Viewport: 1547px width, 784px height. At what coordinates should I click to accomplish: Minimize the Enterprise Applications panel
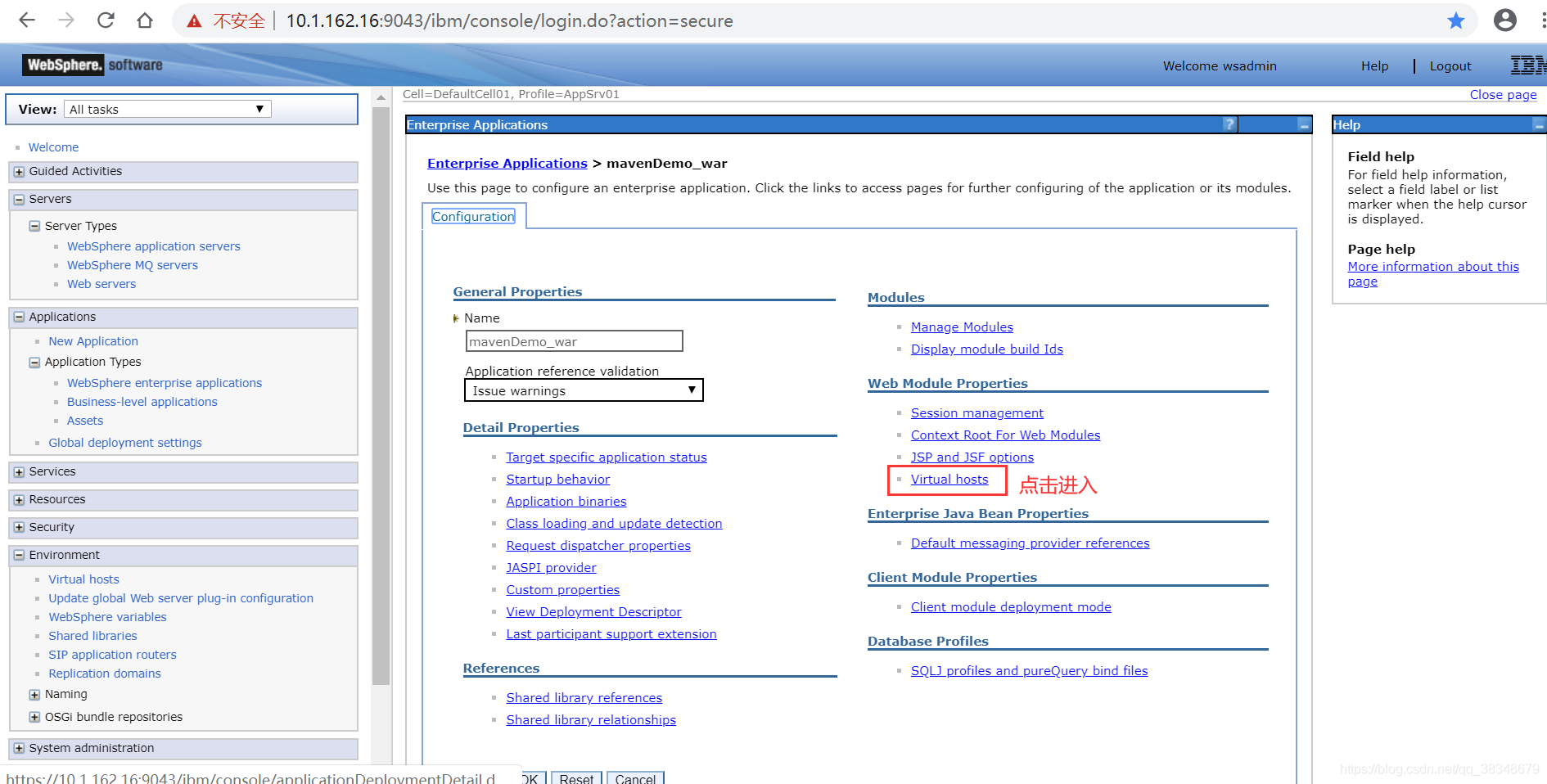click(x=1303, y=124)
